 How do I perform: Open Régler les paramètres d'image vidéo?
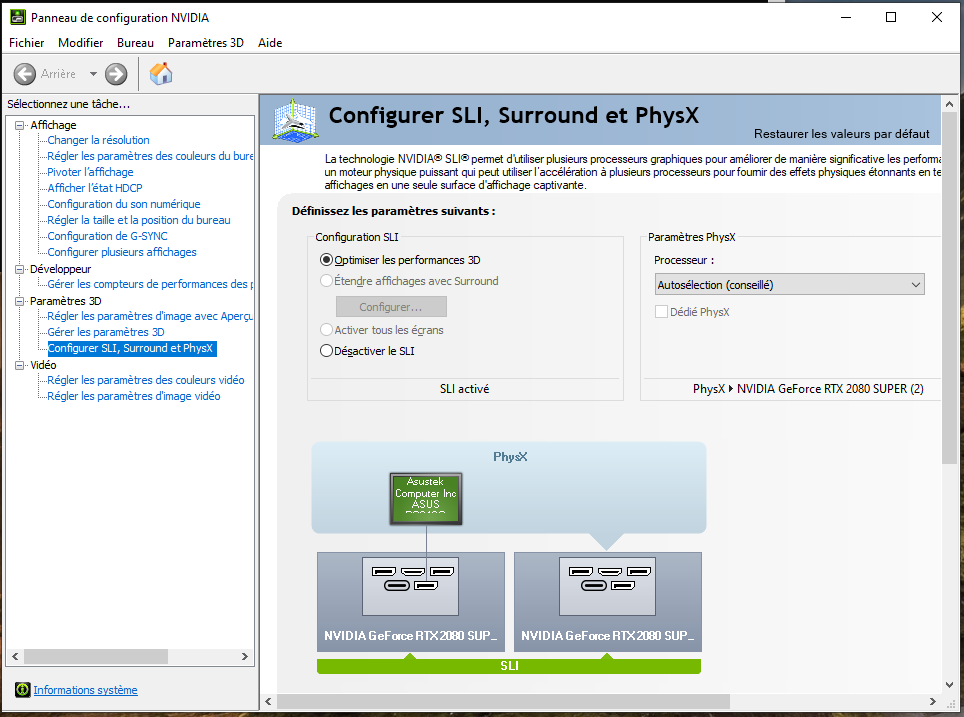click(x=133, y=396)
